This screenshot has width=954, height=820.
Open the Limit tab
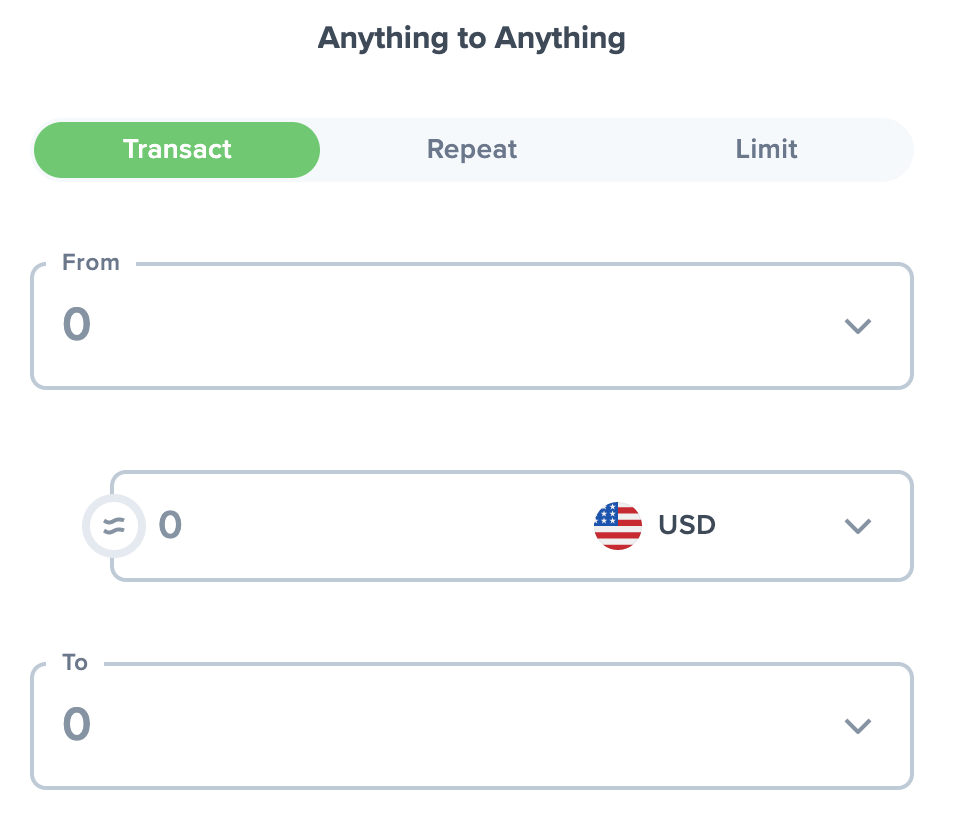766,150
